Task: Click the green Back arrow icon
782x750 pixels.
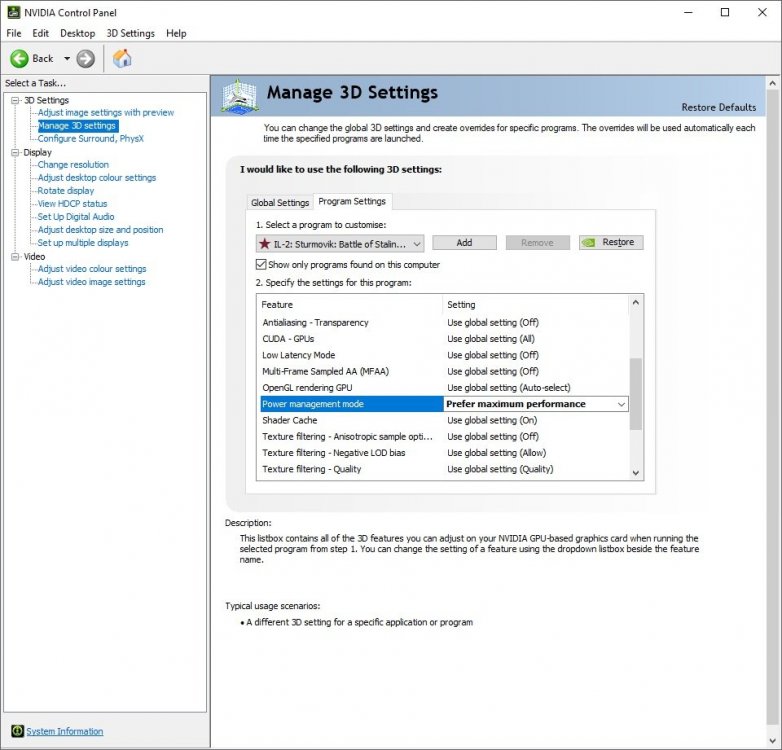Action: point(19,59)
